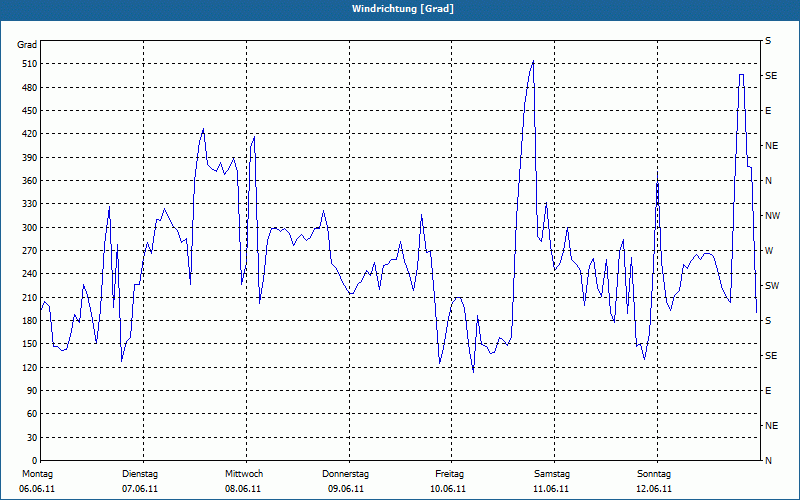This screenshot has height=500, width=800.
Task: Select the Sonntag day label
Action: (654, 474)
